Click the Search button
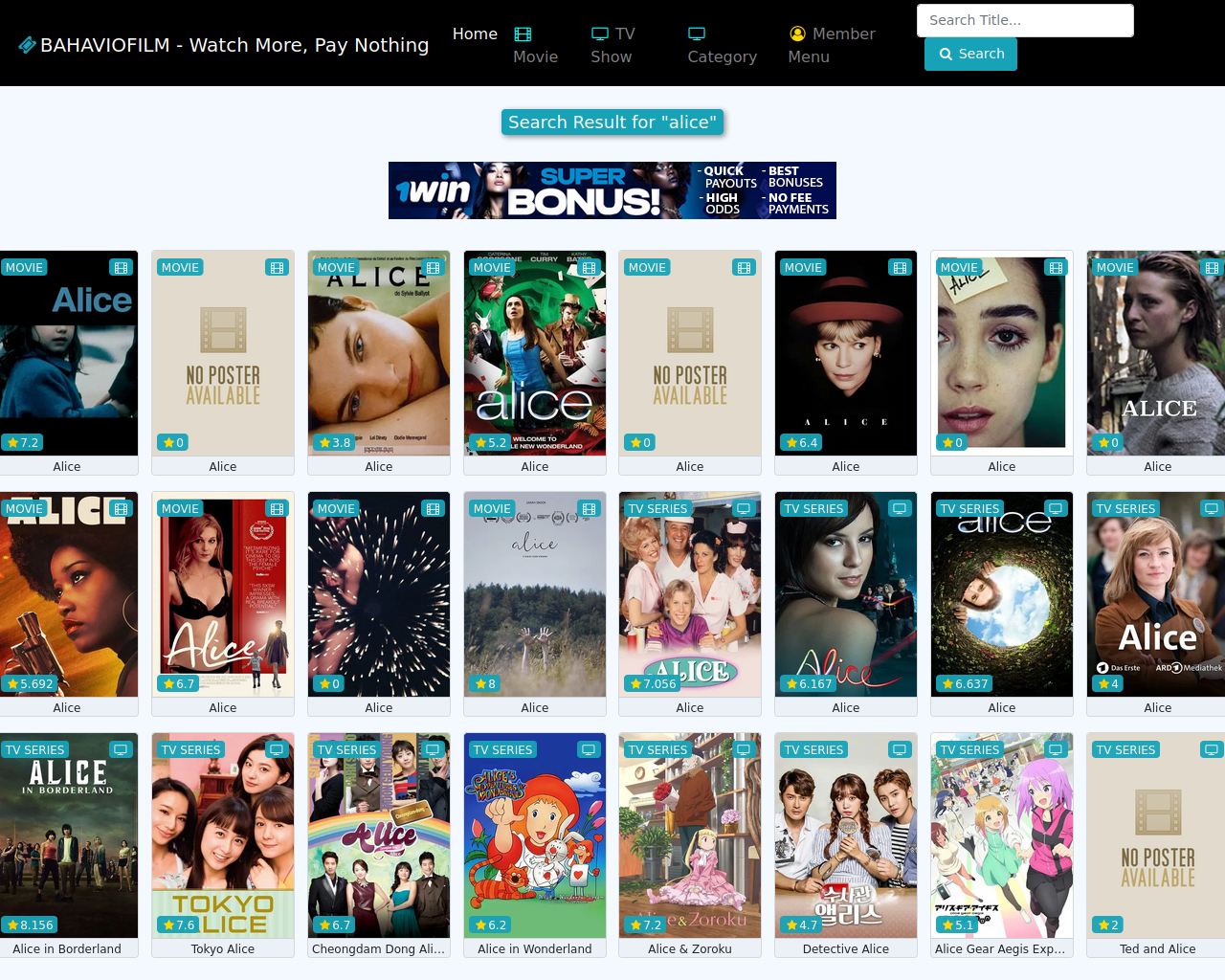The height and width of the screenshot is (980, 1225). pyautogui.click(x=970, y=54)
